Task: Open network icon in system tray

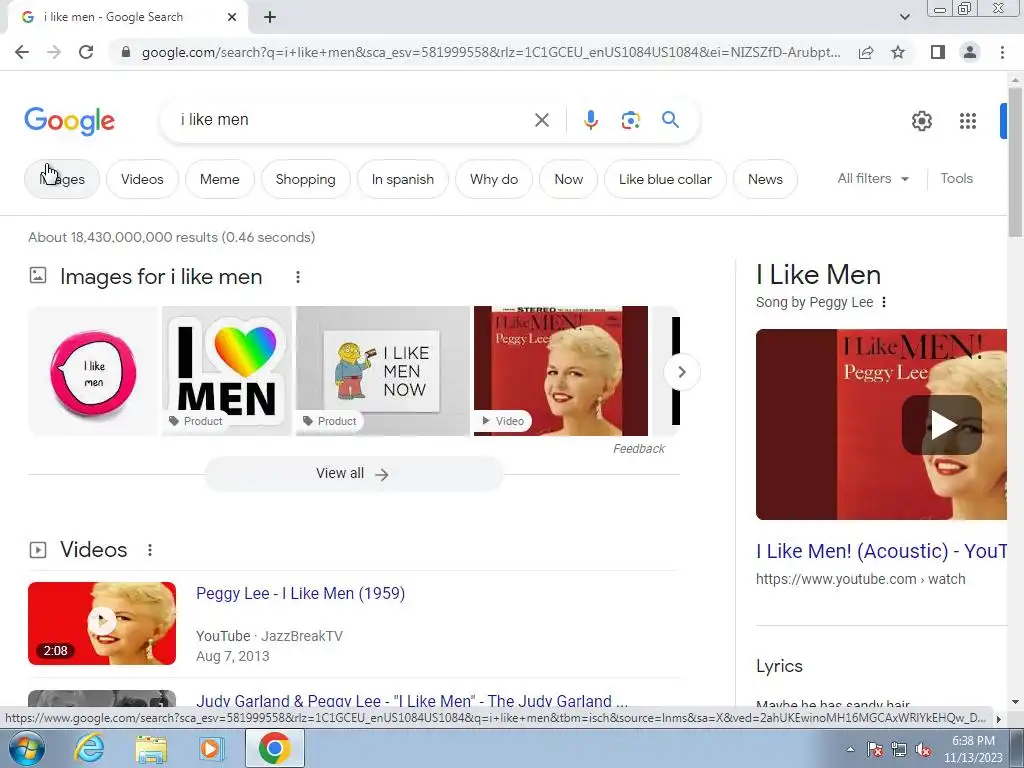Action: click(899, 750)
